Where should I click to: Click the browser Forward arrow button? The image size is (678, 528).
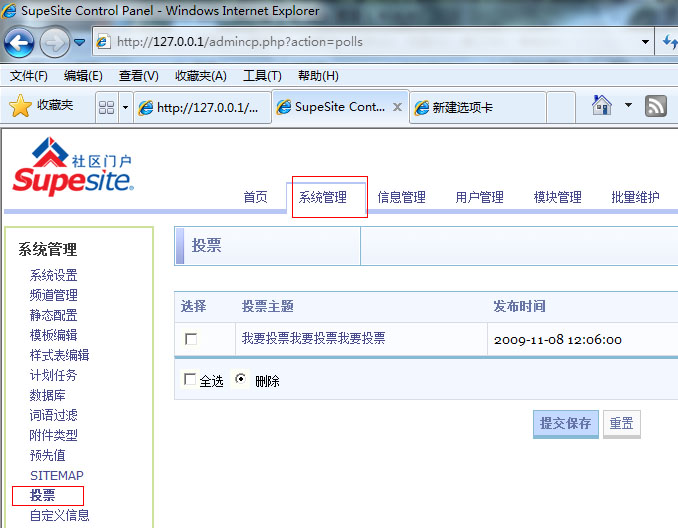pos(54,43)
